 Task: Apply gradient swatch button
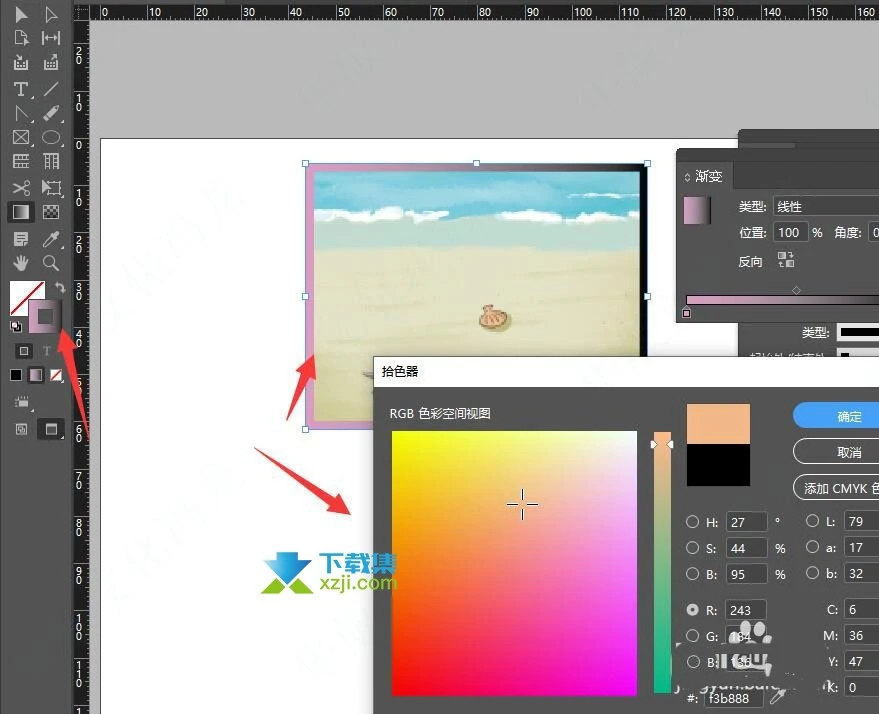(36, 375)
